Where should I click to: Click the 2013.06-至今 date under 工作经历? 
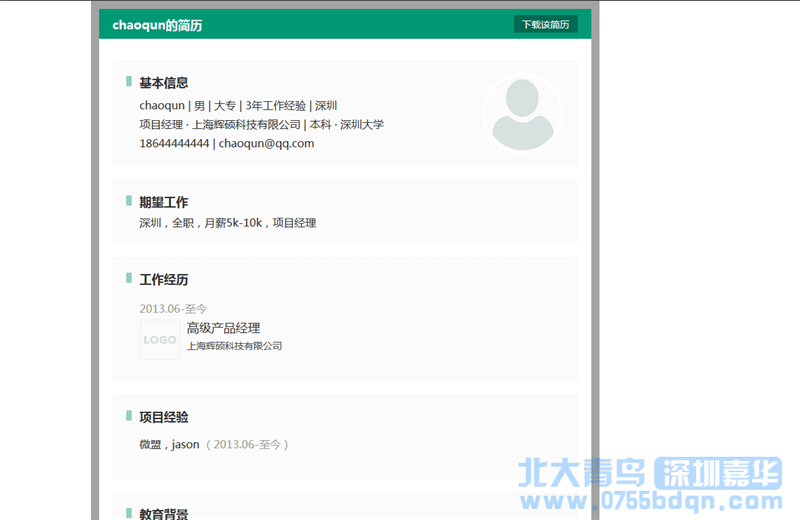[173, 309]
